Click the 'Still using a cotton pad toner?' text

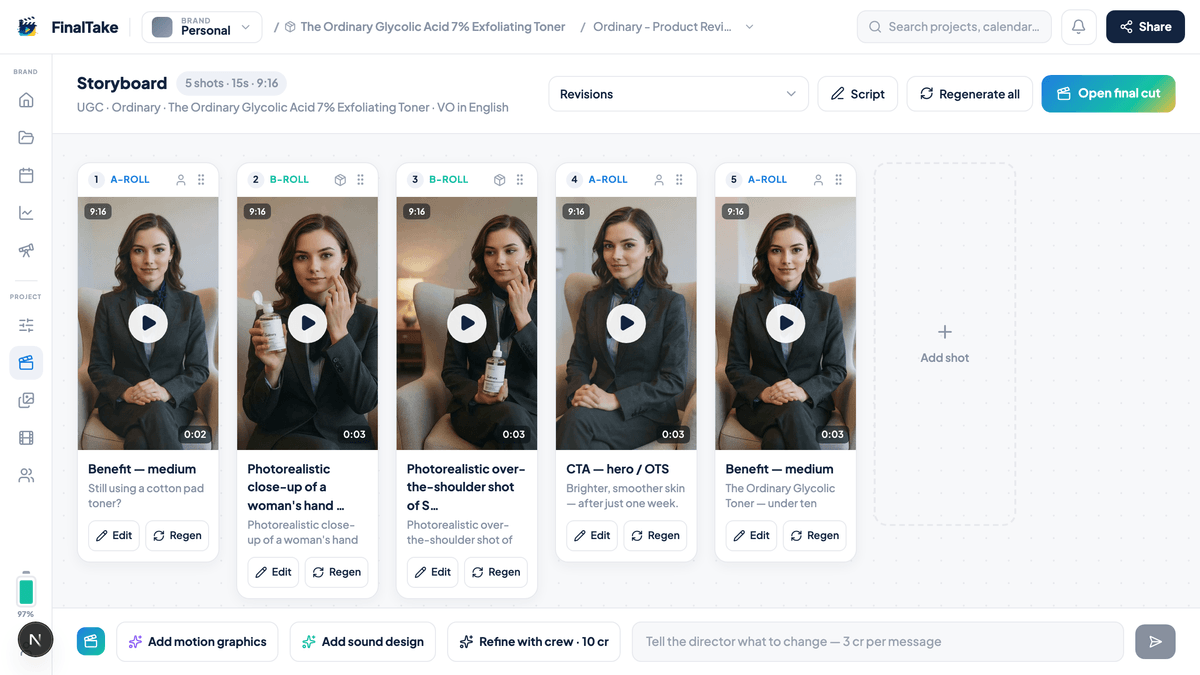[x=146, y=496]
